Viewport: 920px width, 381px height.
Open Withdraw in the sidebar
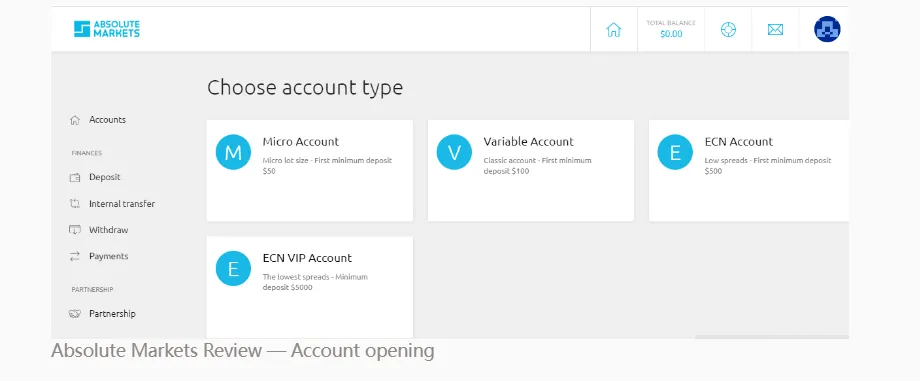coord(109,230)
